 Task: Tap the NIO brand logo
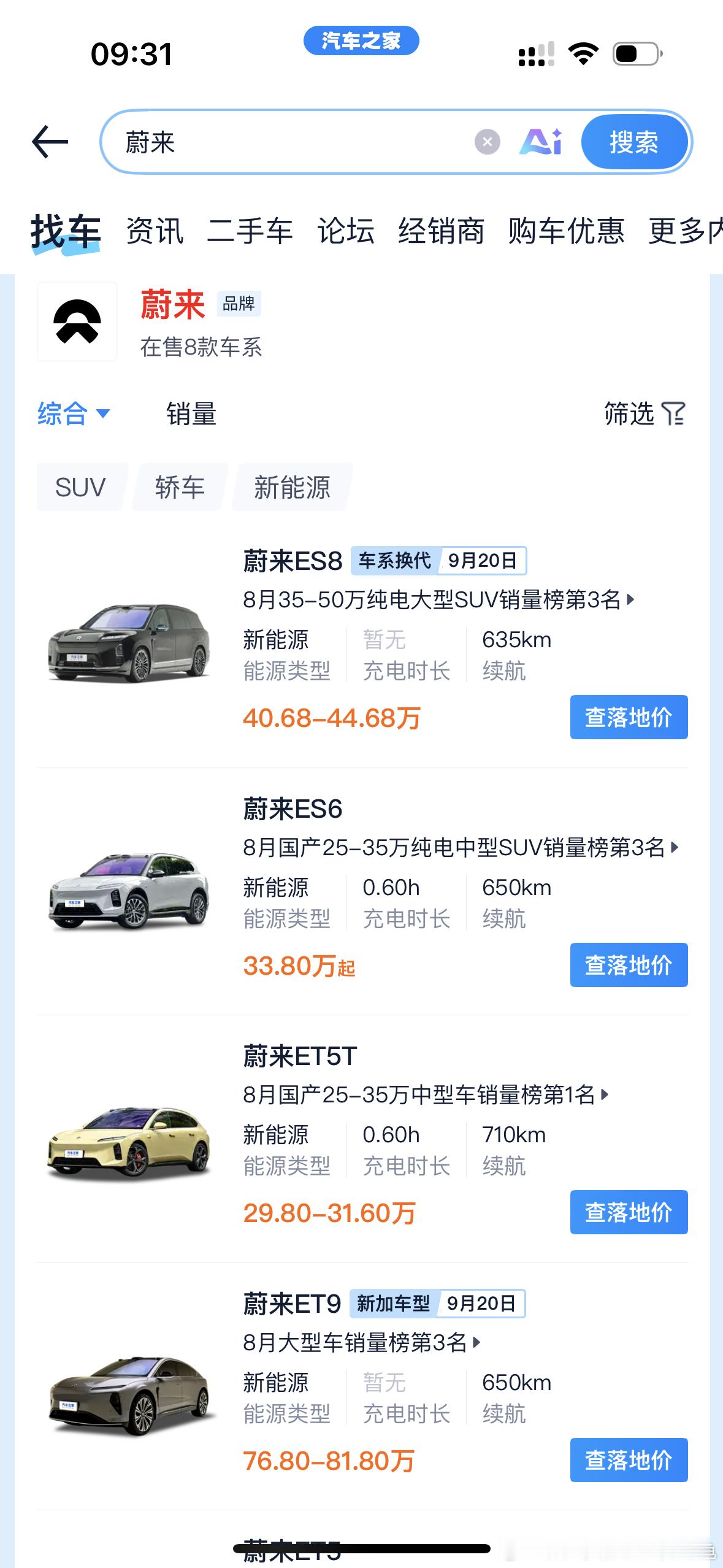pyautogui.click(x=77, y=321)
